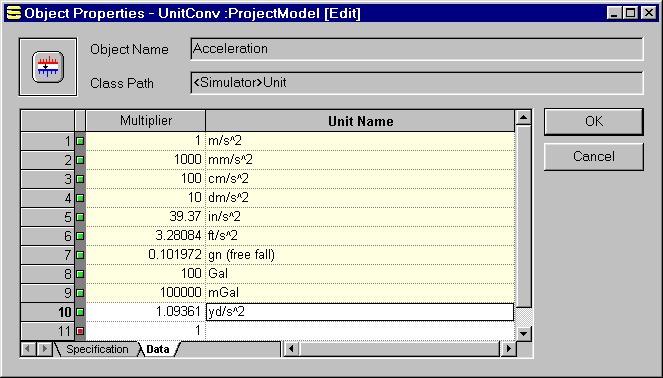Click the Object Name field showing Acceleration
The width and height of the screenshot is (663, 378).
pyautogui.click(x=417, y=49)
